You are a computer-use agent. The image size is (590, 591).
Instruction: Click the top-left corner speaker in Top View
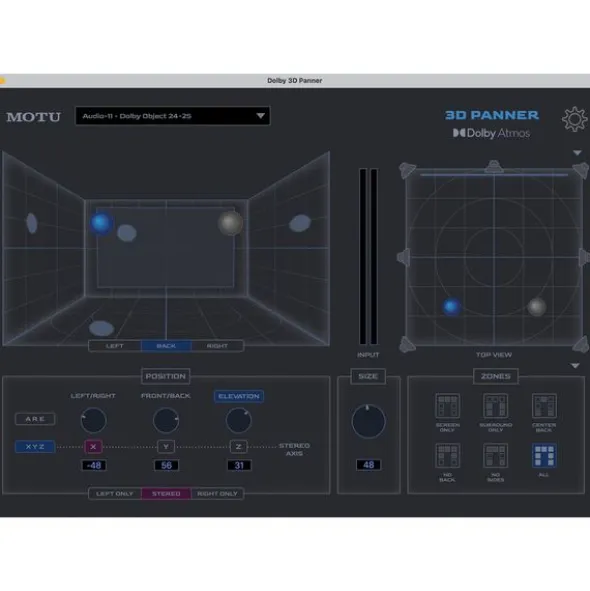tap(408, 170)
